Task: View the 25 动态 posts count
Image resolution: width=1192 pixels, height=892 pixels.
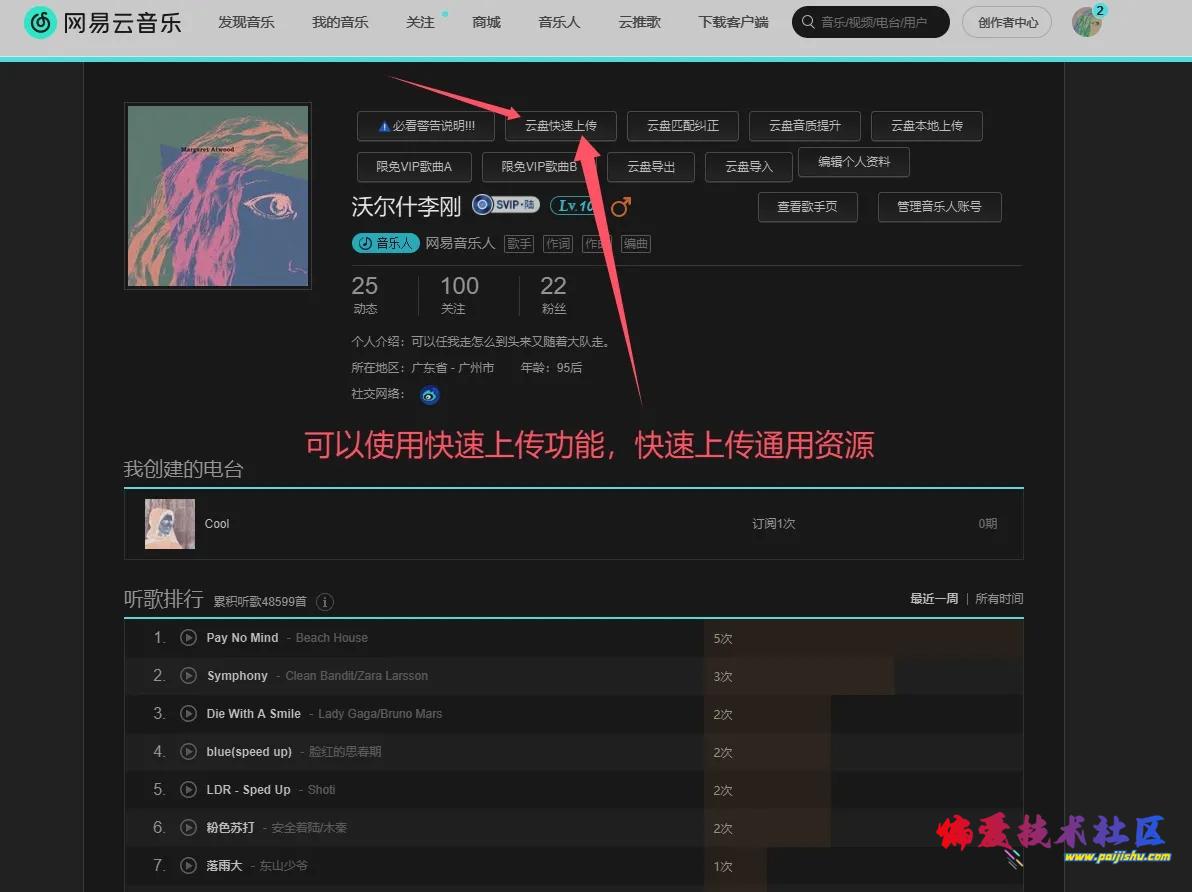Action: pos(365,294)
